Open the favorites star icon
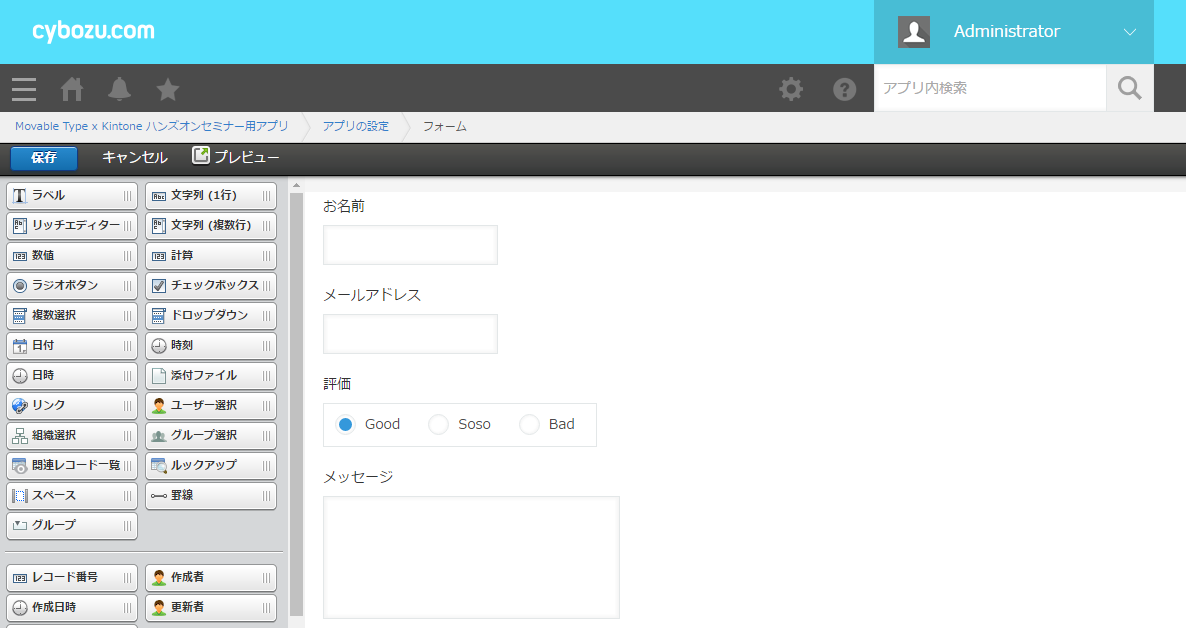The height and width of the screenshot is (628, 1186). tap(168, 89)
